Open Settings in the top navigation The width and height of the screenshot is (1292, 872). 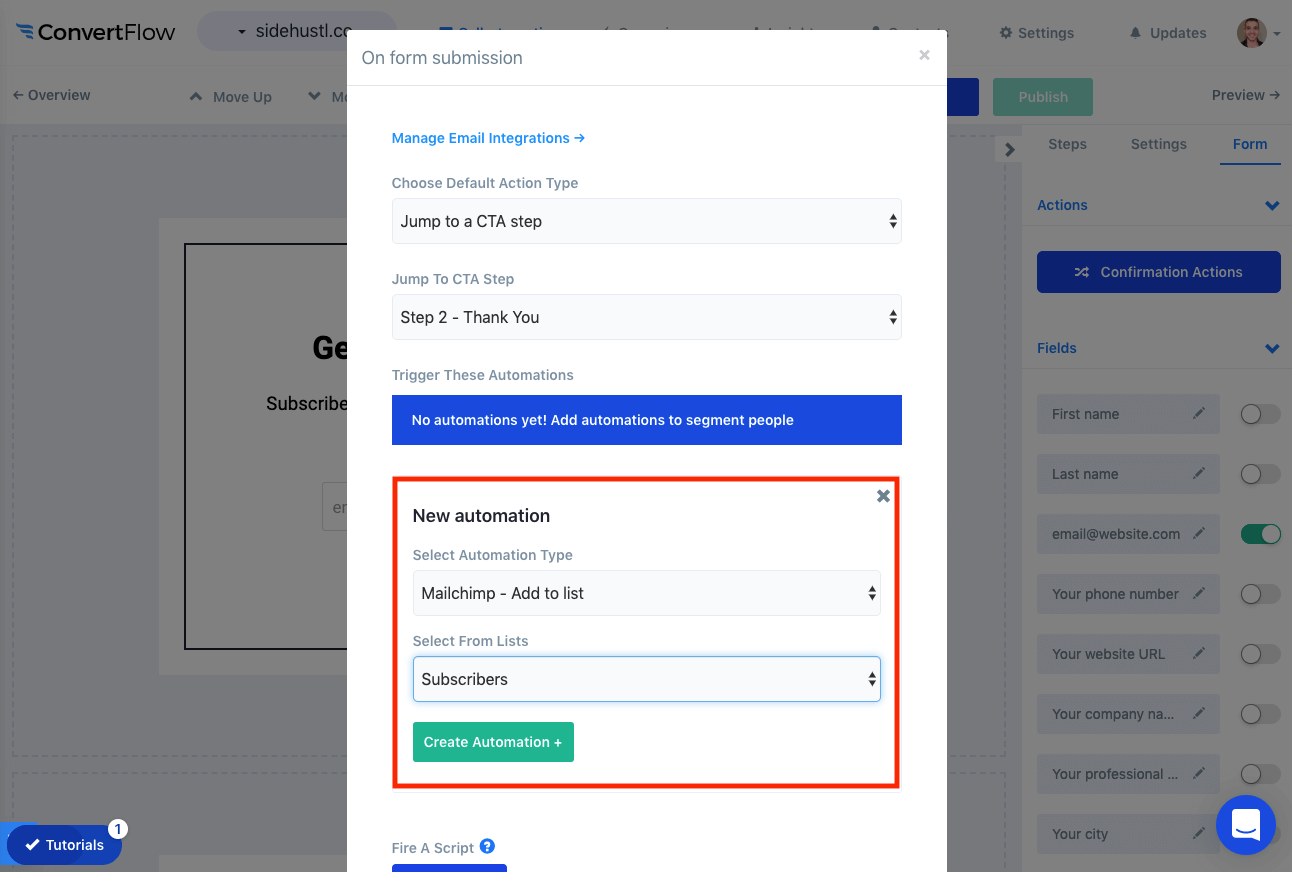point(1036,33)
